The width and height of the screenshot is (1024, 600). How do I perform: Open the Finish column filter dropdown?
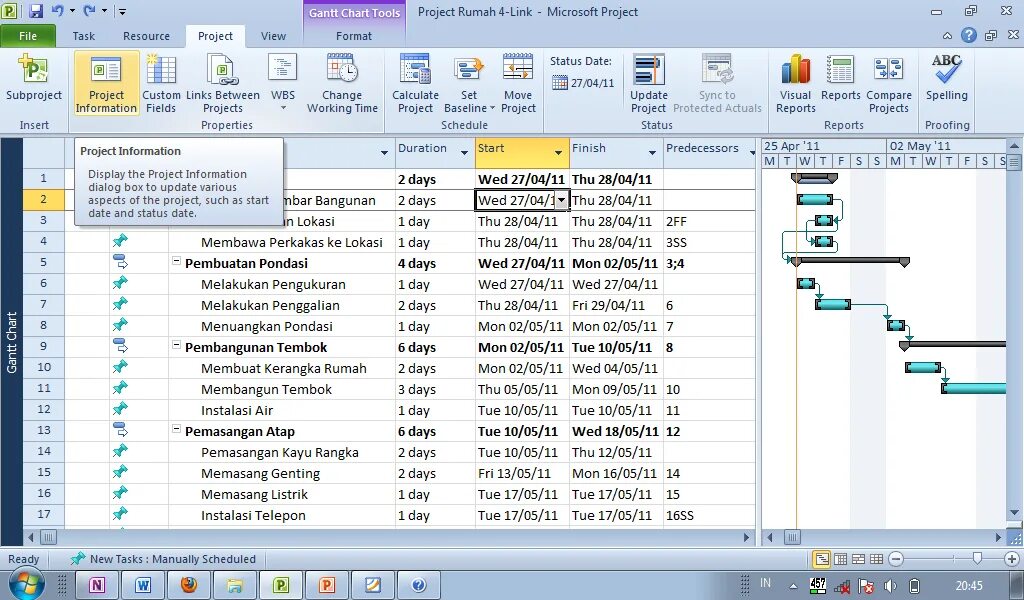[x=652, y=153]
